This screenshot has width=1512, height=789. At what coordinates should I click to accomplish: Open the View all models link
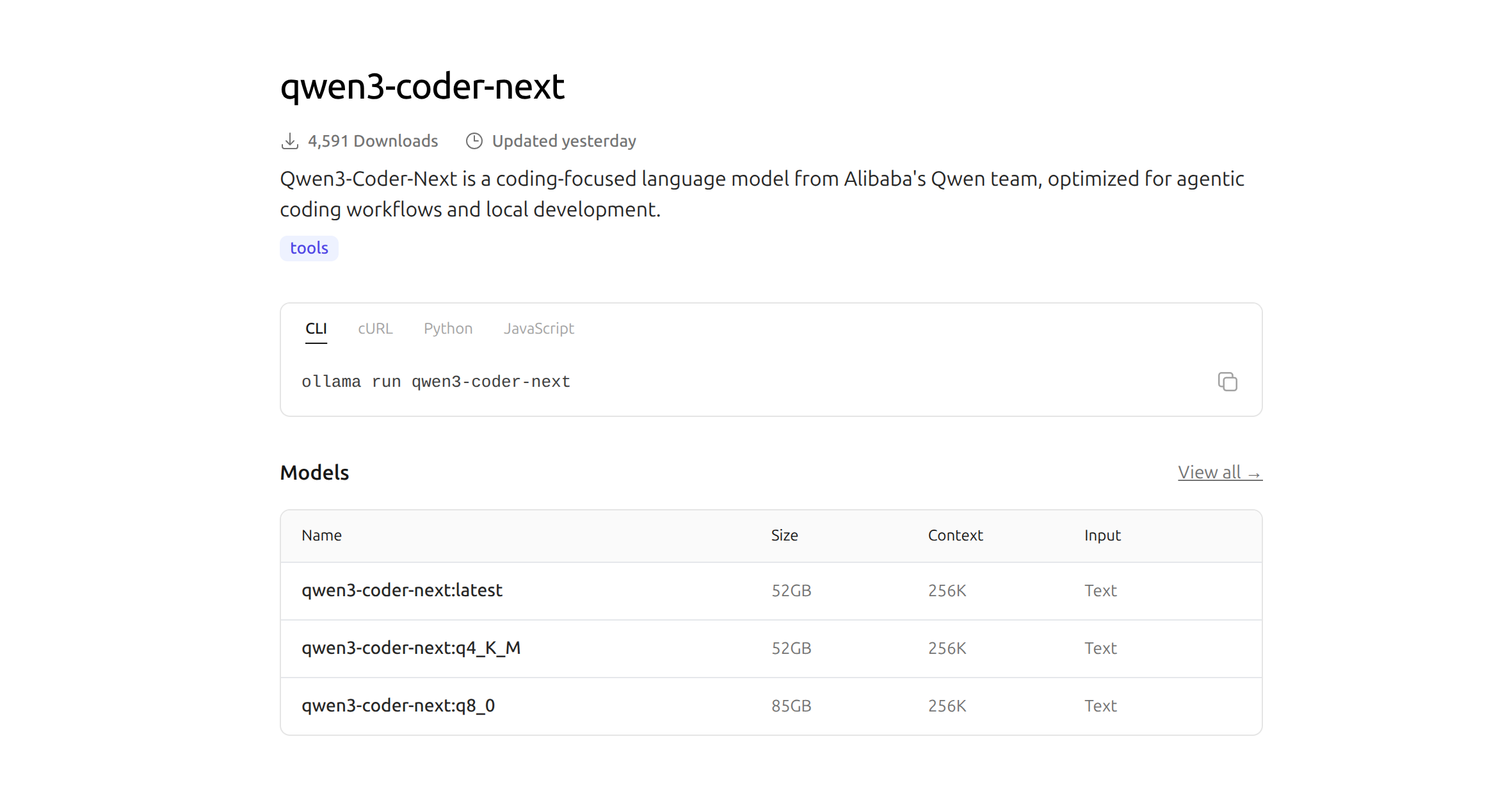pos(1219,473)
